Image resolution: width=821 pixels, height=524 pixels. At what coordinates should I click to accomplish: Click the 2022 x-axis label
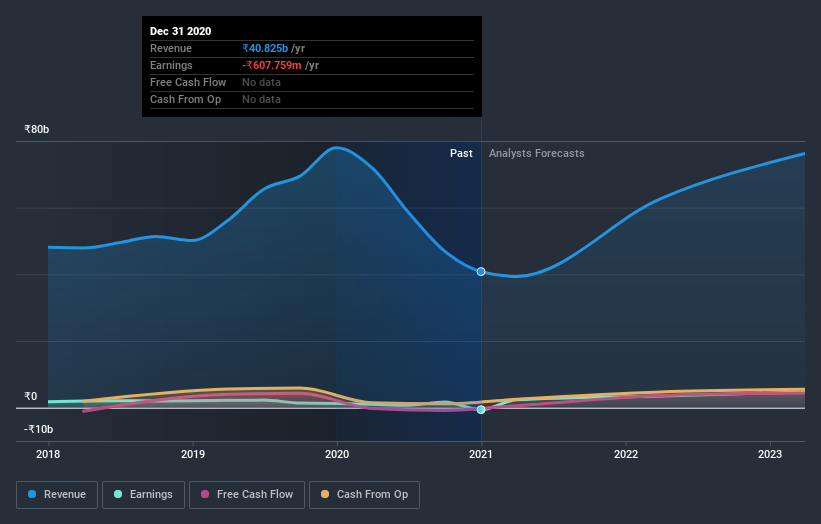(x=626, y=454)
